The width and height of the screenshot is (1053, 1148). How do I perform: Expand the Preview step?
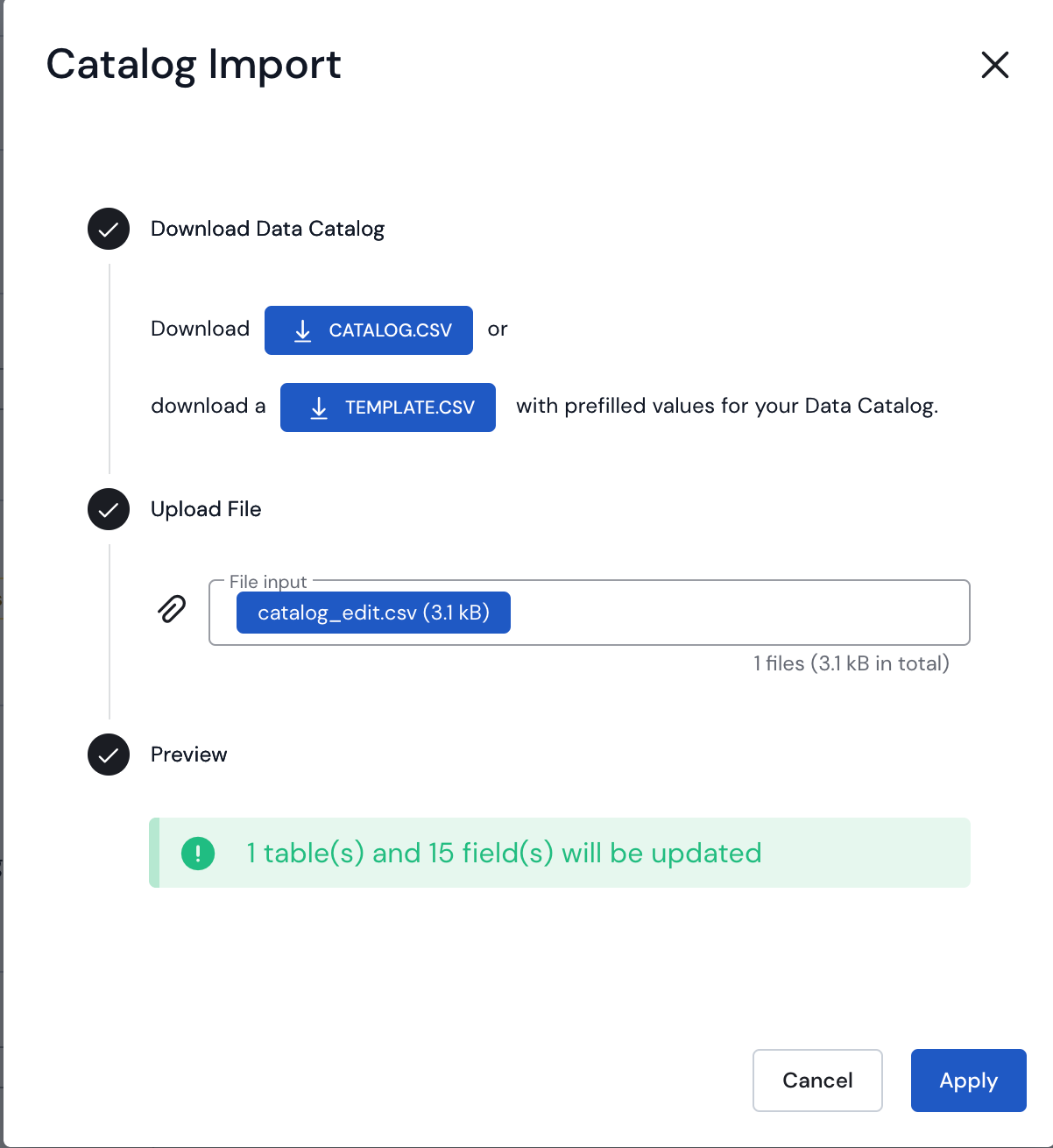tap(188, 755)
